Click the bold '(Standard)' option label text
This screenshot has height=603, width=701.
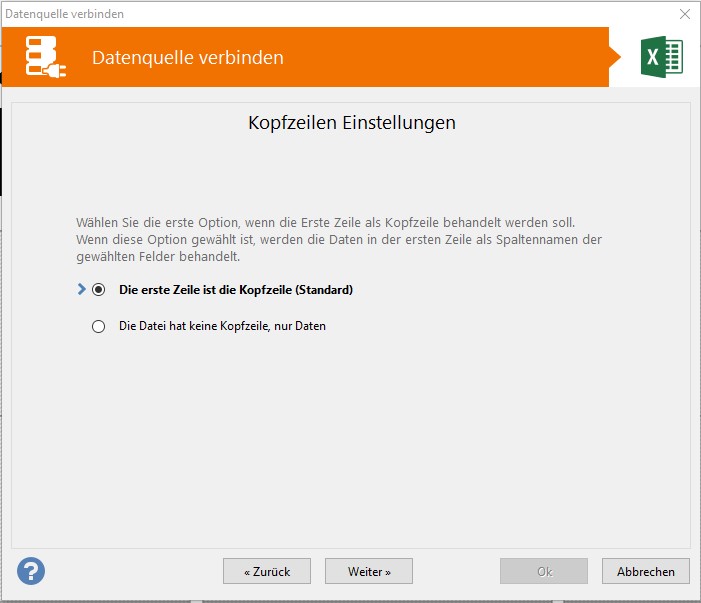322,290
